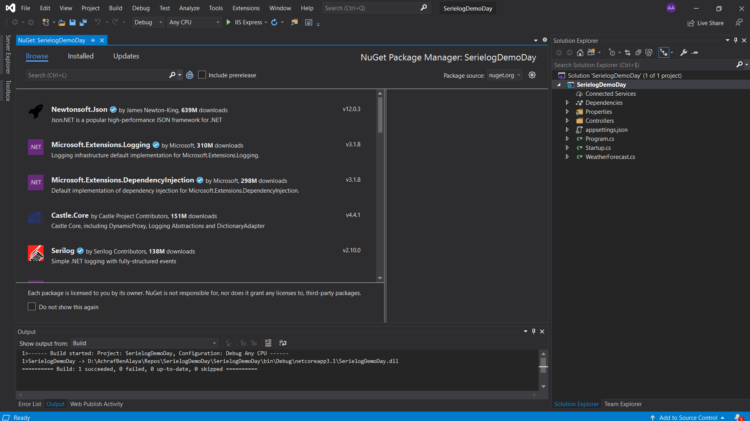Click the Find in Files icon

point(294,22)
